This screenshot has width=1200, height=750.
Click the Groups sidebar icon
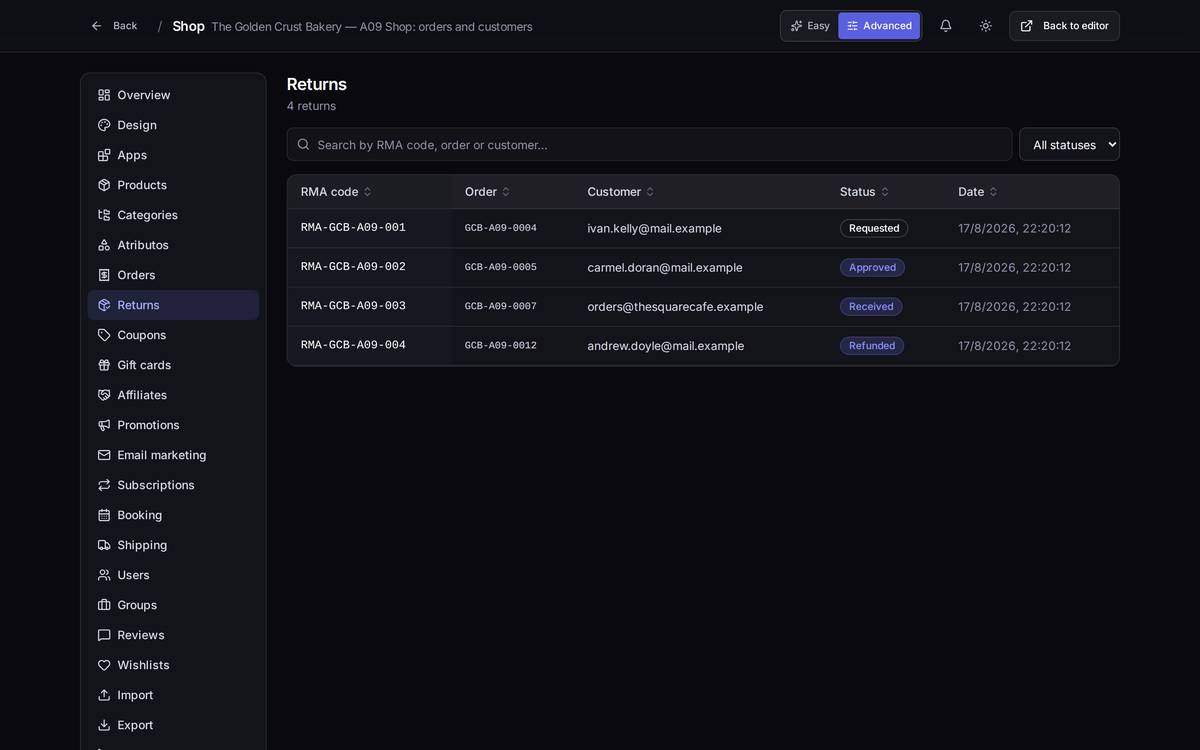coord(104,605)
